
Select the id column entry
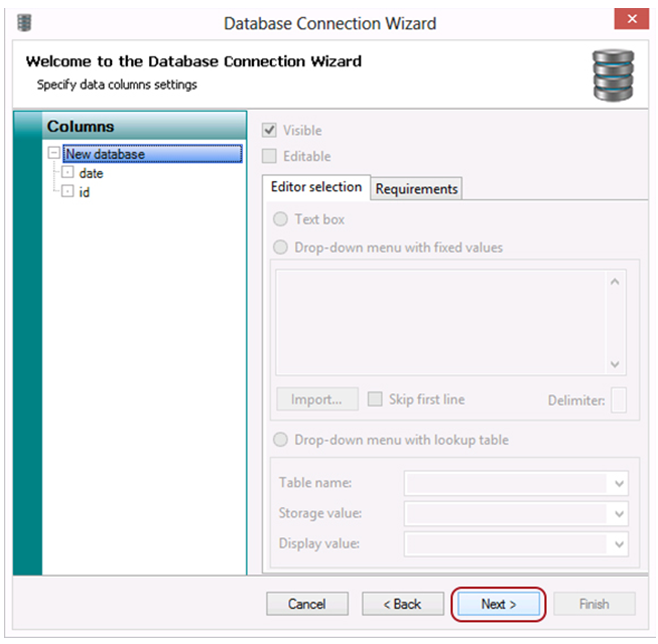click(84, 192)
